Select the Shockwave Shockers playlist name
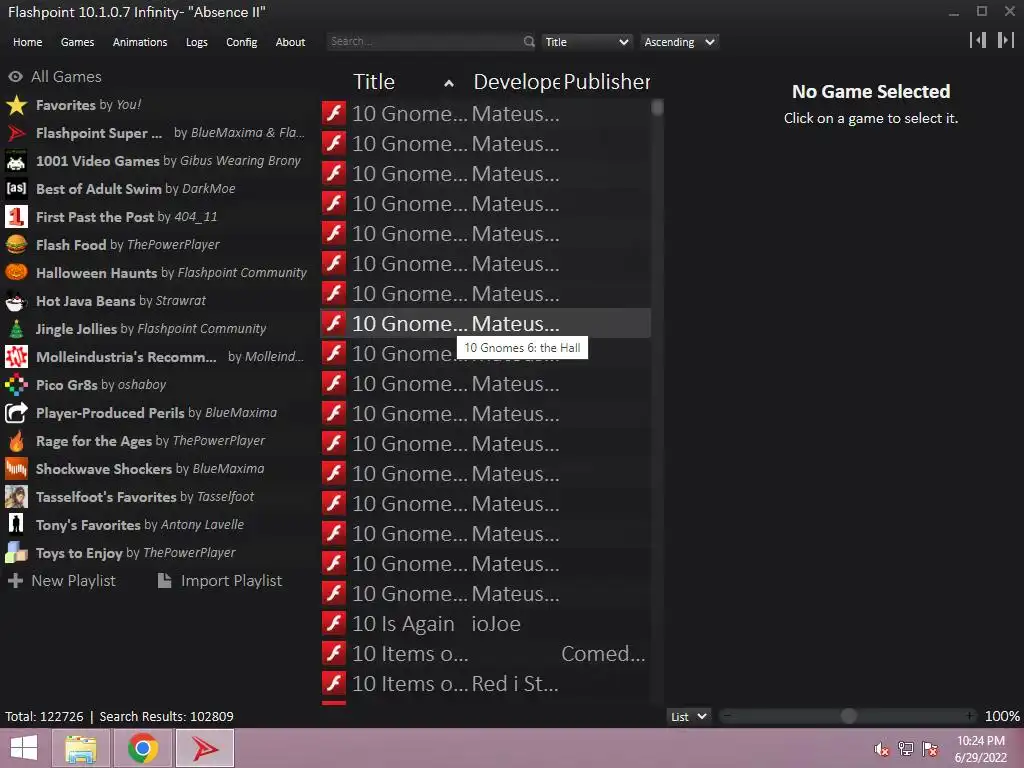This screenshot has width=1024, height=768. pyautogui.click(x=104, y=468)
